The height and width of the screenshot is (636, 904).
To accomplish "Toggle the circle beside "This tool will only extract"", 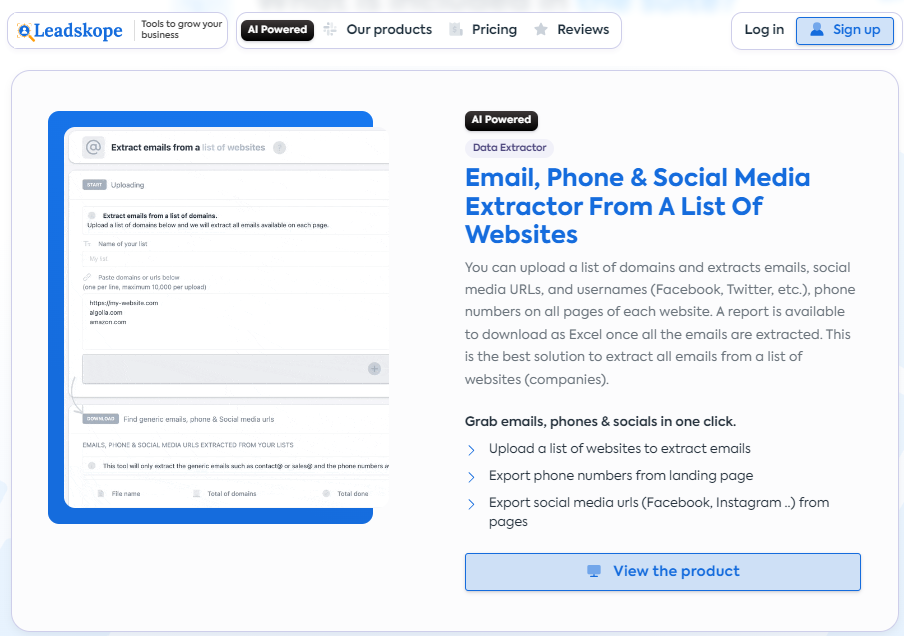I will (92, 465).
